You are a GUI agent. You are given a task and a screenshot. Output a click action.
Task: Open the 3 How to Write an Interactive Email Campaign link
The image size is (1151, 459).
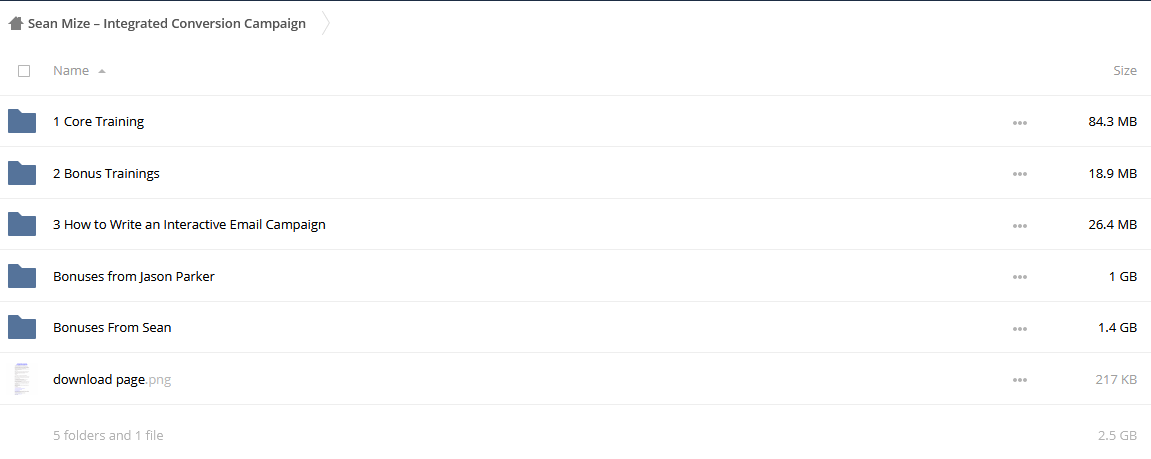point(189,225)
